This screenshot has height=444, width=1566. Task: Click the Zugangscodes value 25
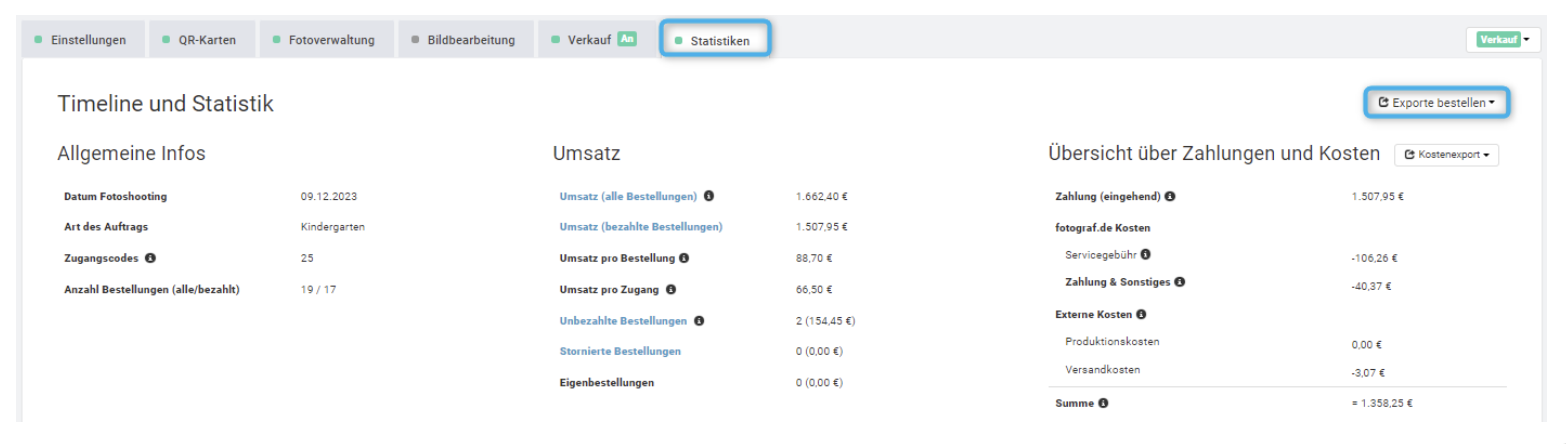307,258
